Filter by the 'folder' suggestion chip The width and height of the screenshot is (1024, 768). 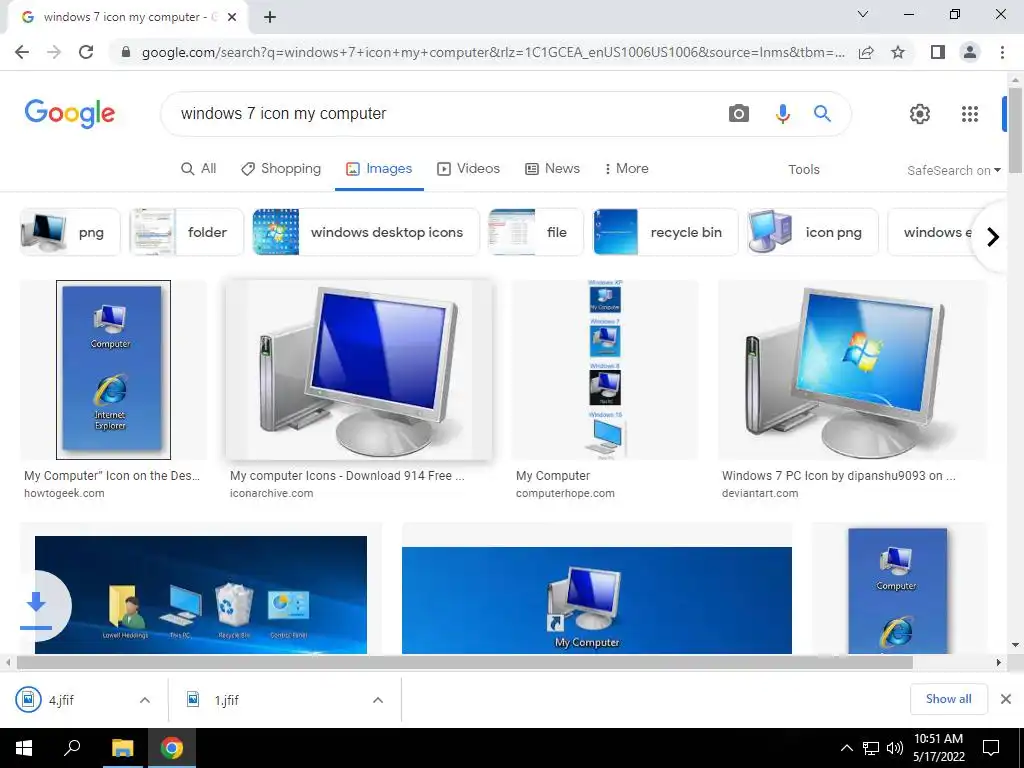tap(187, 232)
